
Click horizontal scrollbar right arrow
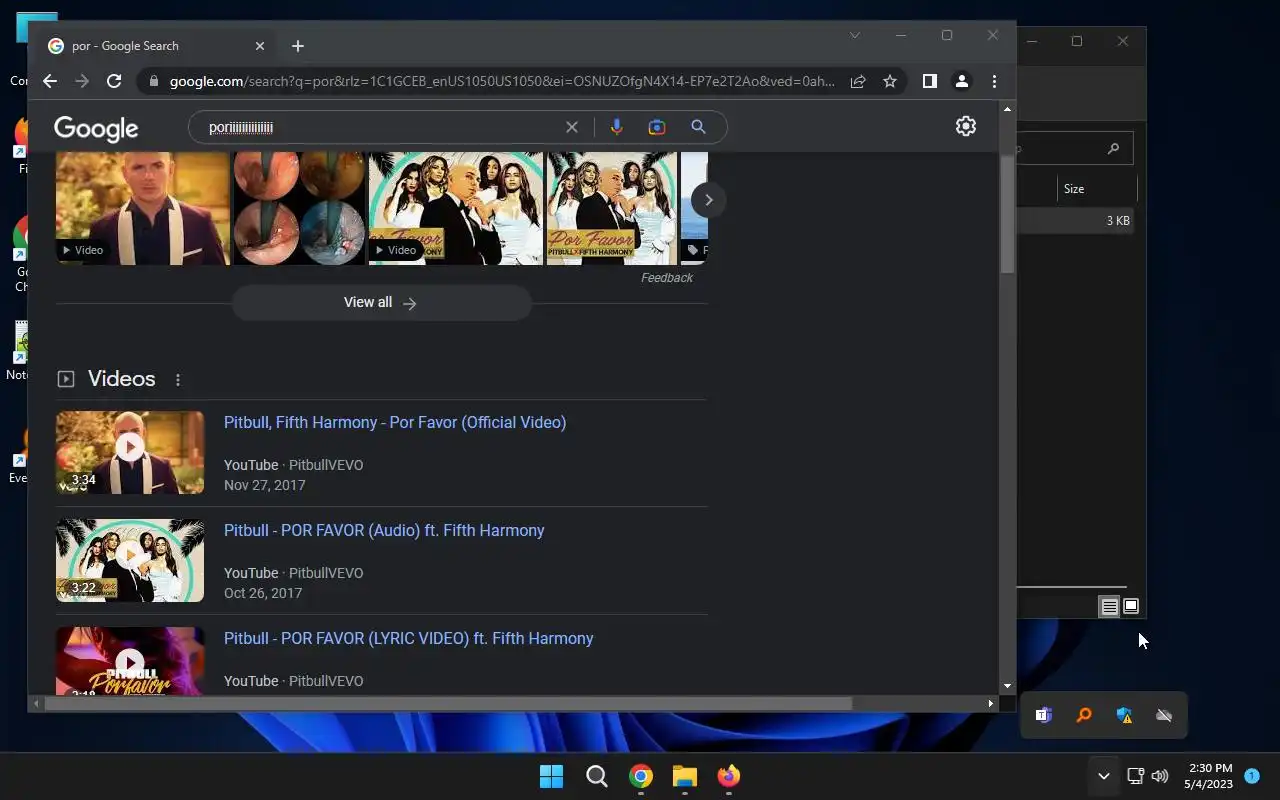click(991, 703)
